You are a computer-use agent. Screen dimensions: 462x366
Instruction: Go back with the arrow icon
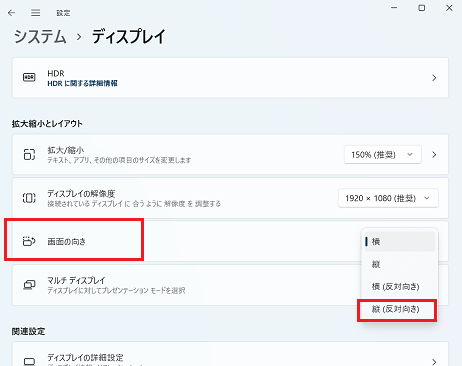12,13
